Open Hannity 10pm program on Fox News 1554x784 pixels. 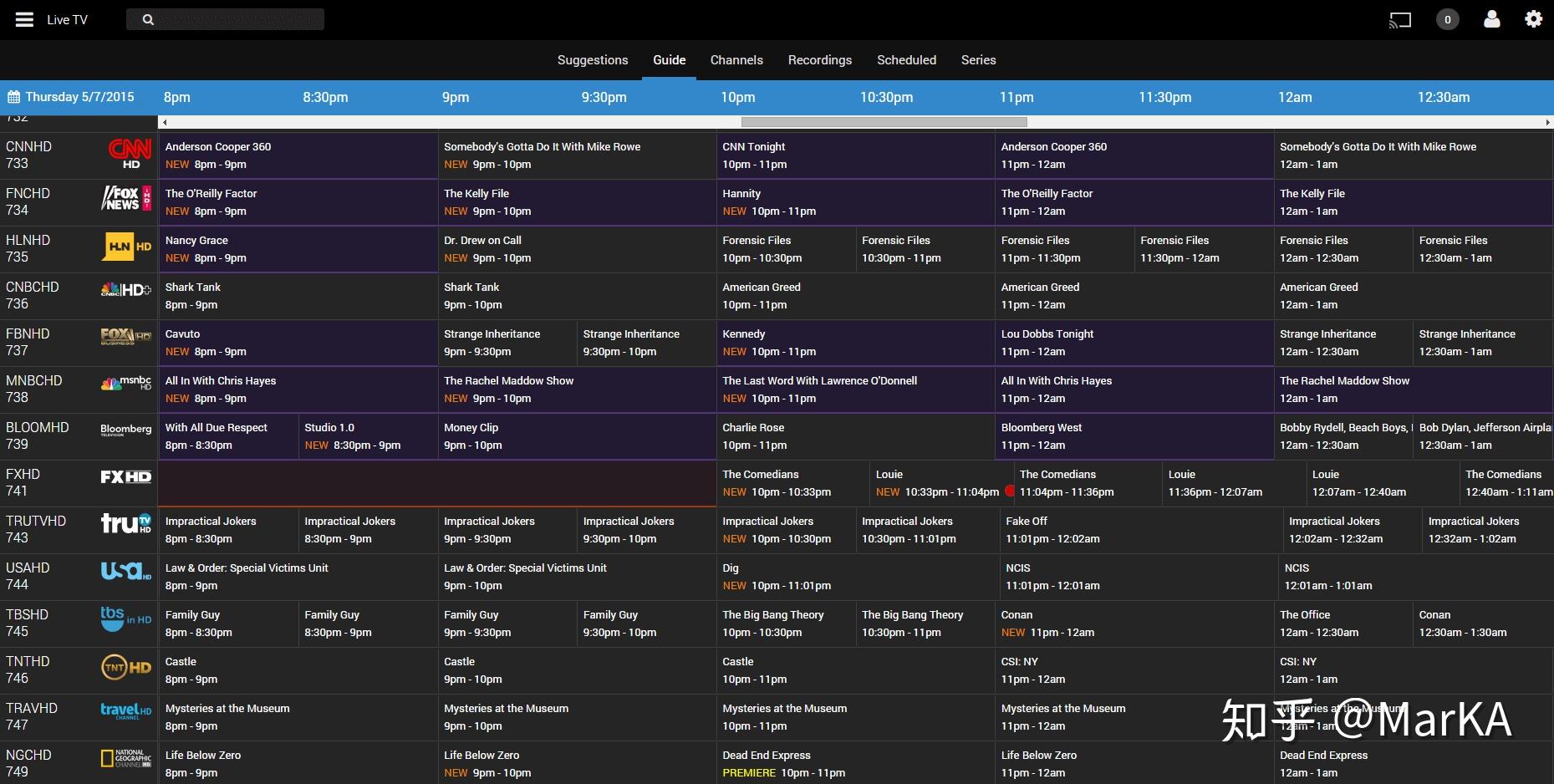coord(855,202)
